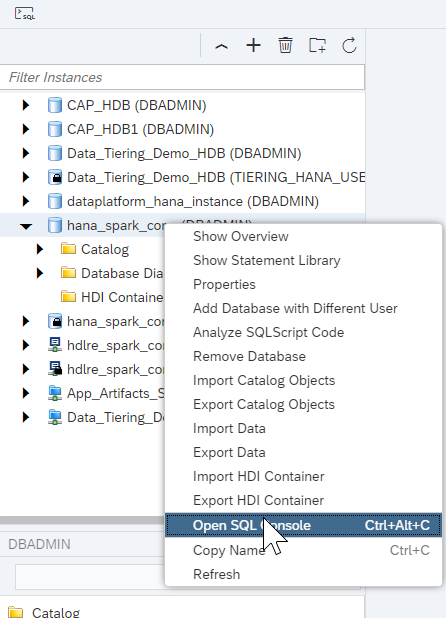Screen dimensions: 446x618
Task: Choose Import Data menu entry
Action: pos(303,429)
